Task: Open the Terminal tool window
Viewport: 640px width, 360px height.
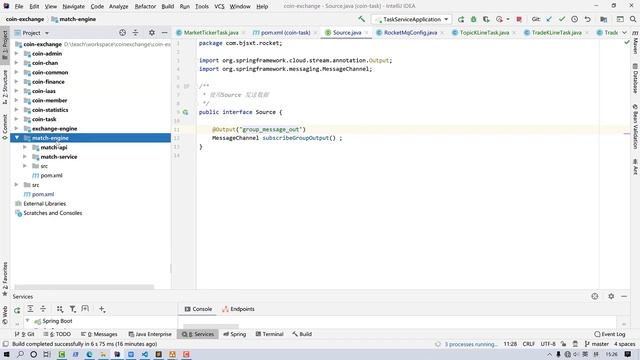Action: pos(269,334)
